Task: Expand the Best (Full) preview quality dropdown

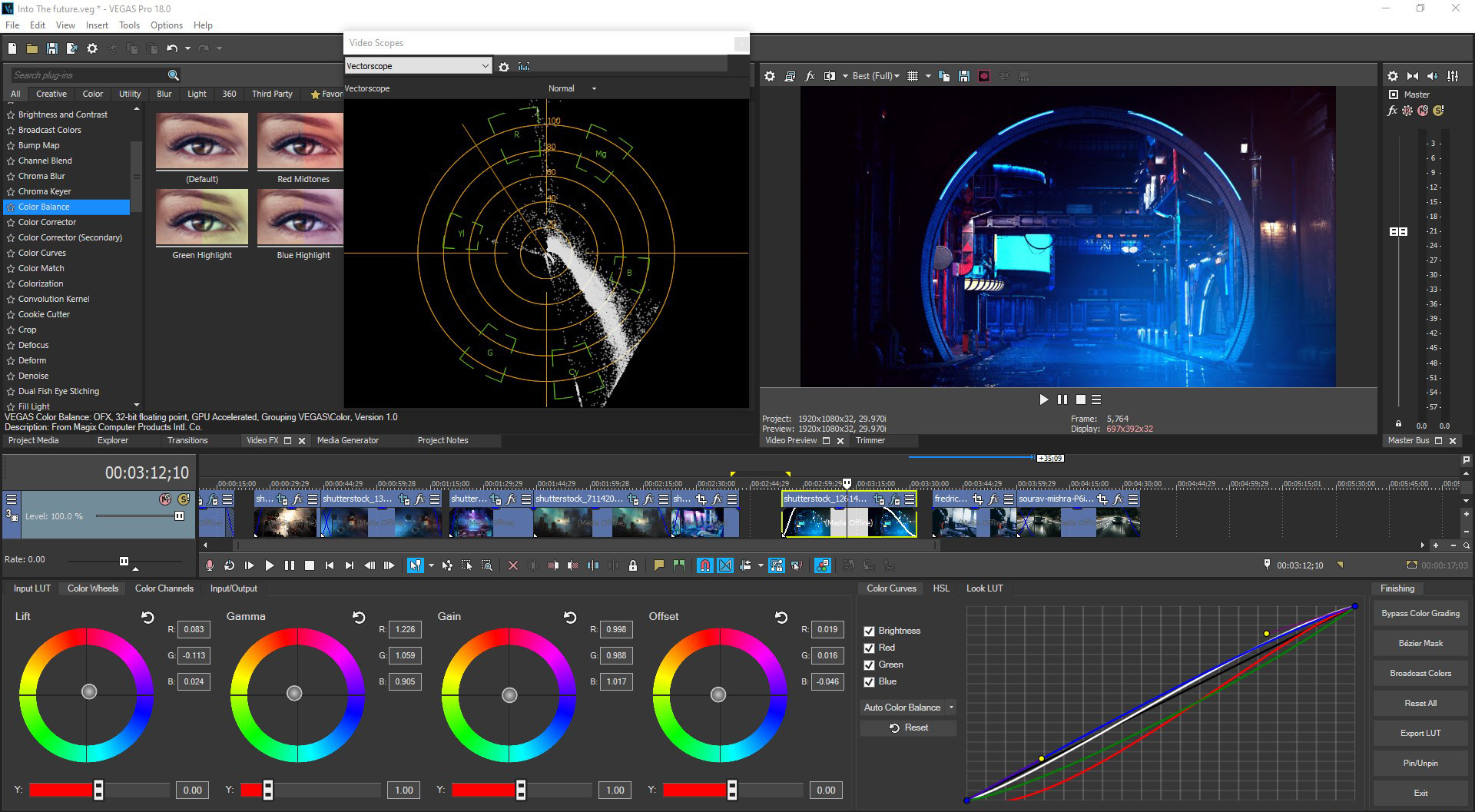Action: (896, 75)
